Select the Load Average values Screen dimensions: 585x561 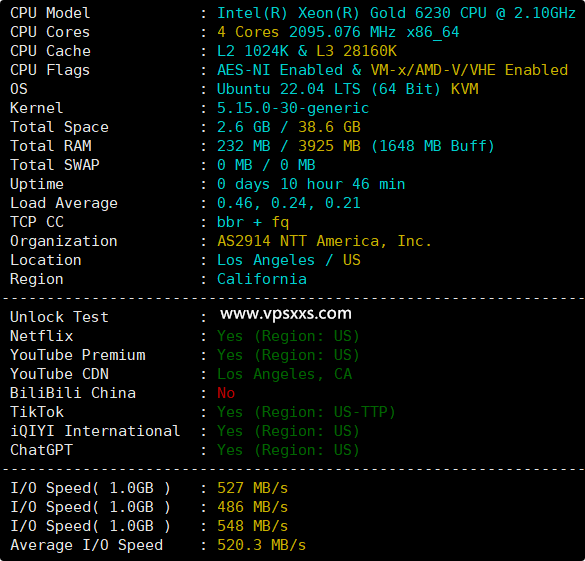point(289,203)
